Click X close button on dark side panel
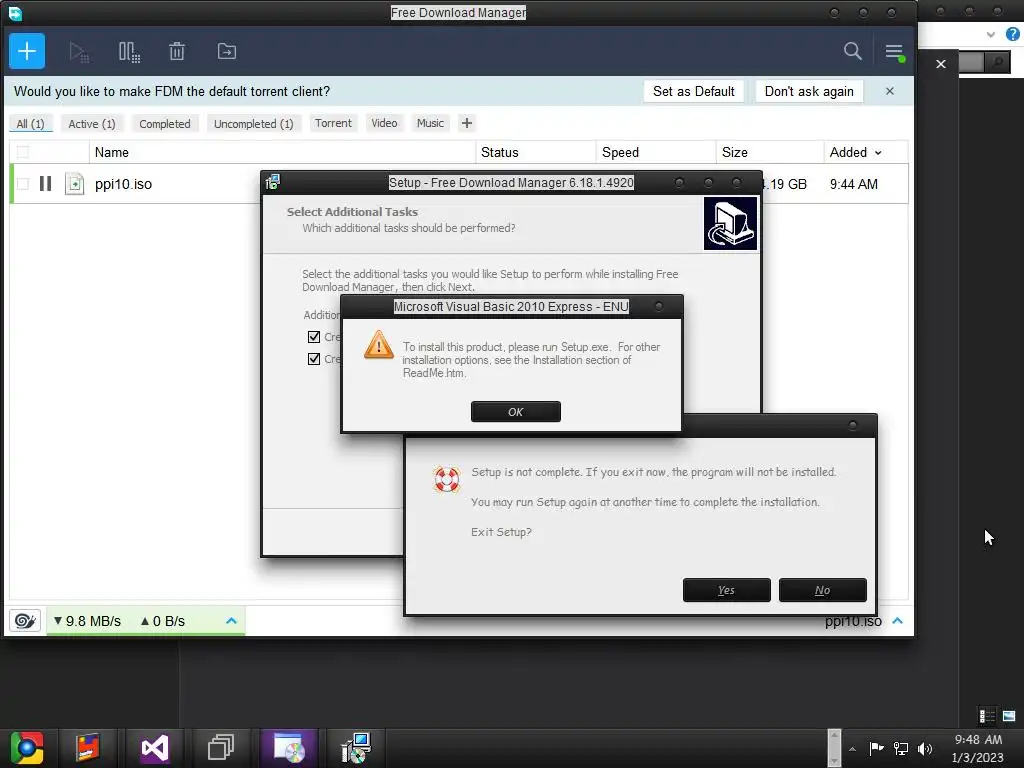Screen dimensions: 1024x768 tap(940, 64)
